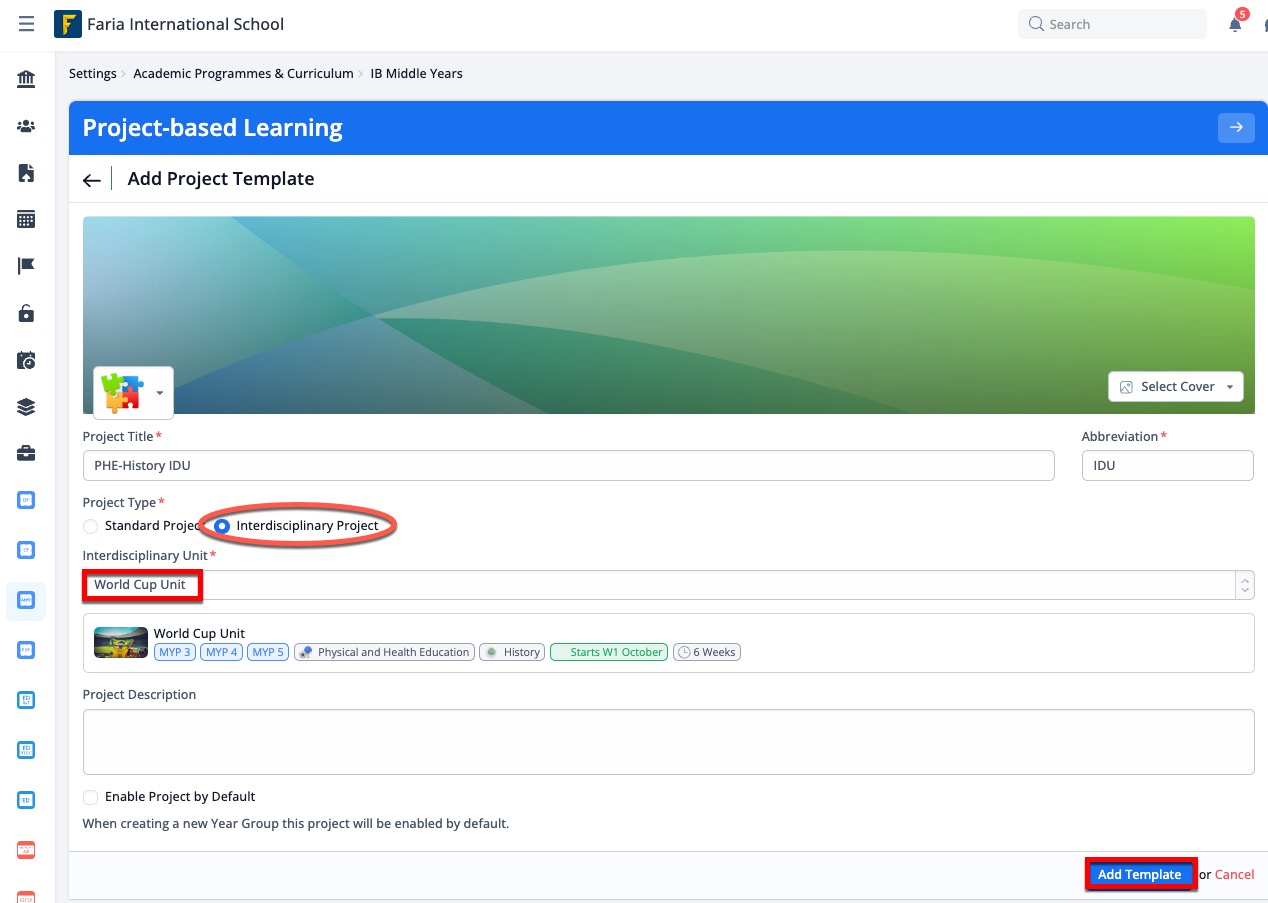
Task: Open the stacked layers sidebar icon
Action: pos(26,407)
